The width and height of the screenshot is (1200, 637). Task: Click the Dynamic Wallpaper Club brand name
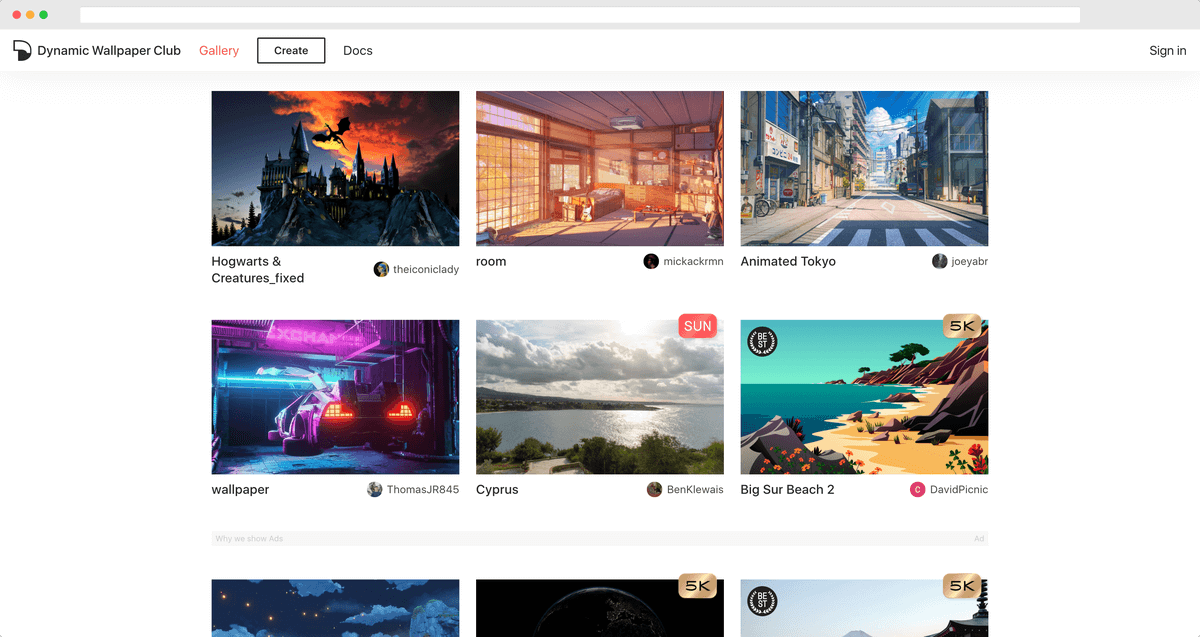click(109, 50)
